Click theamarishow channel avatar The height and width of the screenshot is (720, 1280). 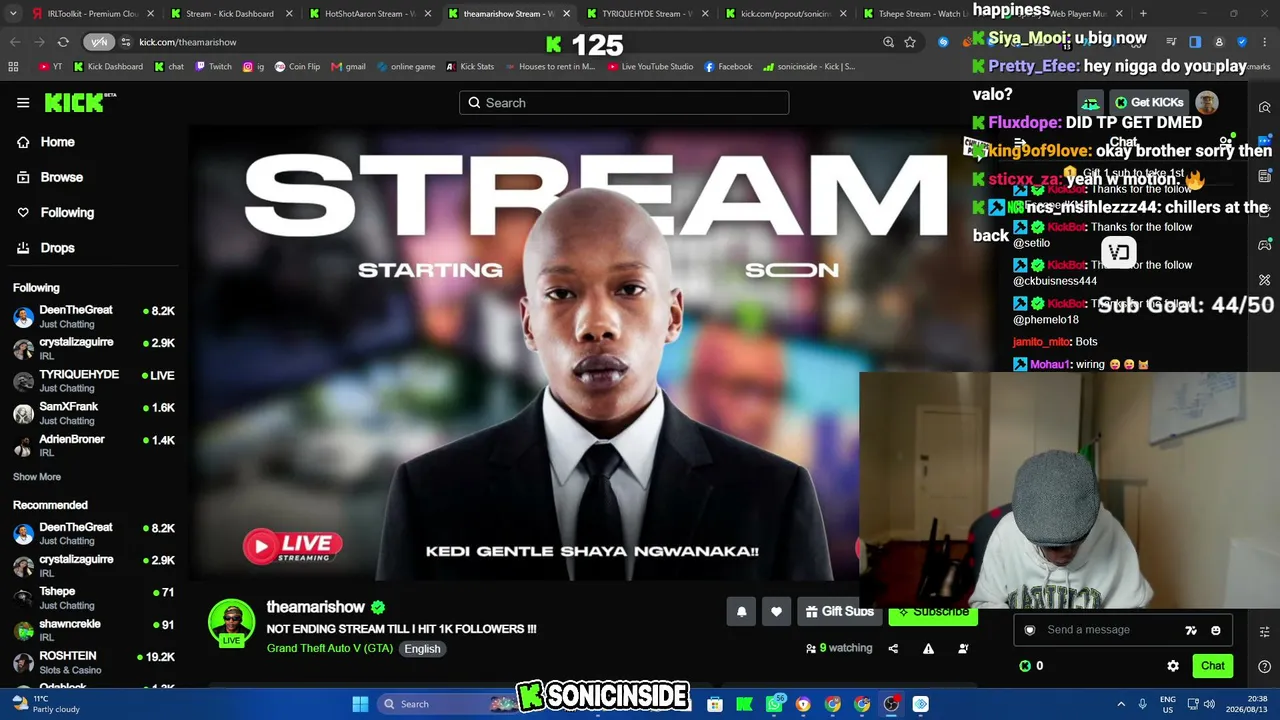click(231, 624)
